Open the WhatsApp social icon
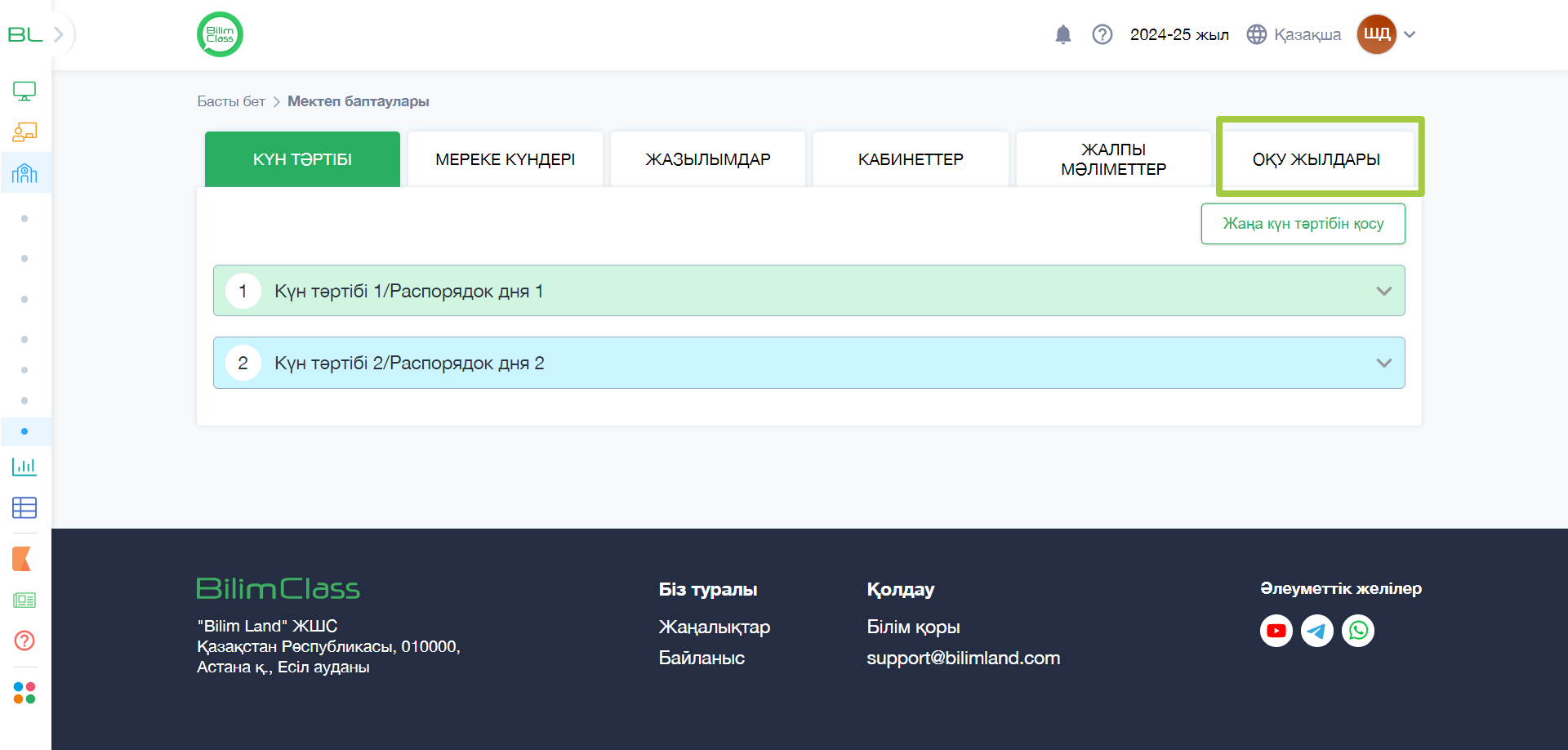 (x=1358, y=631)
